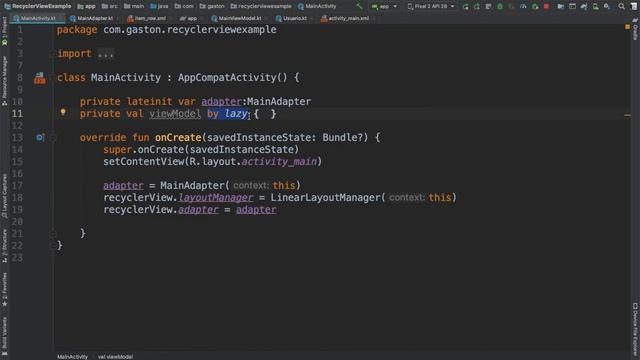640x360 pixels.
Task: Click the folded '...' after import
Action: (x=106, y=54)
